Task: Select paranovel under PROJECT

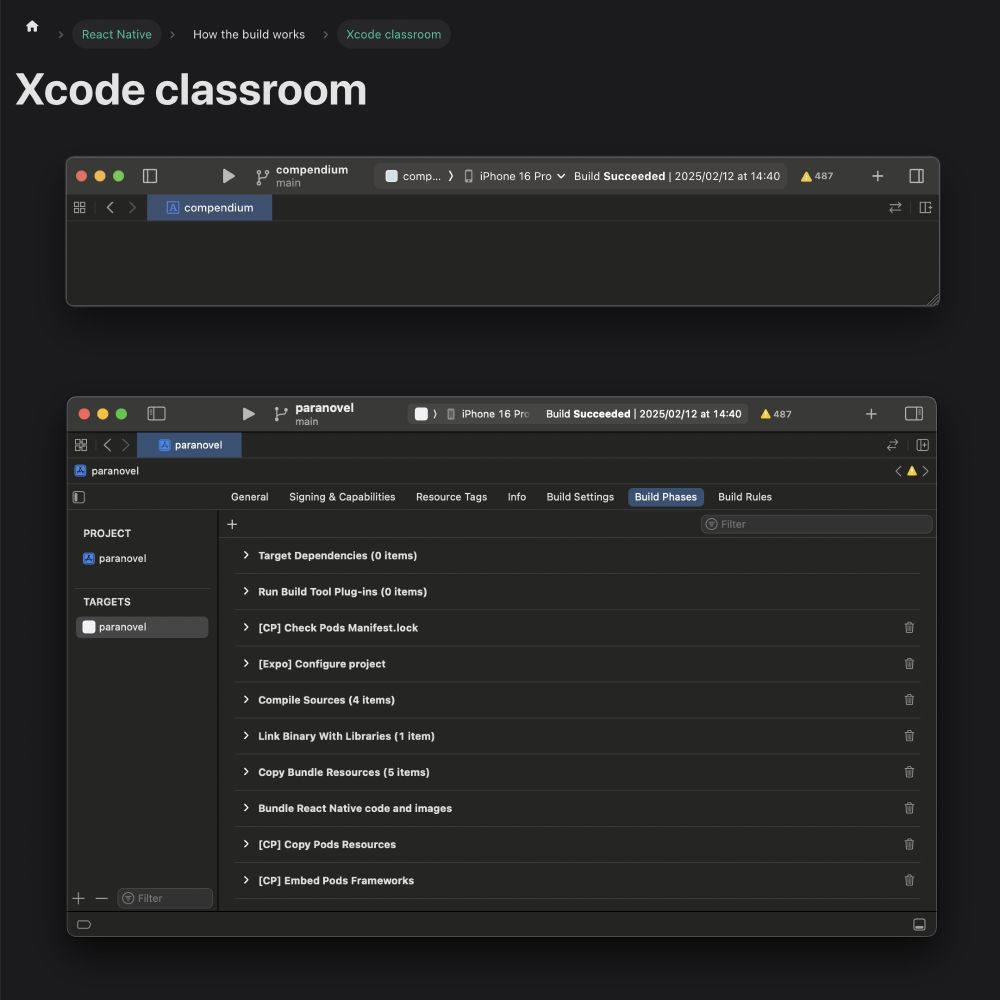Action: (x=115, y=559)
